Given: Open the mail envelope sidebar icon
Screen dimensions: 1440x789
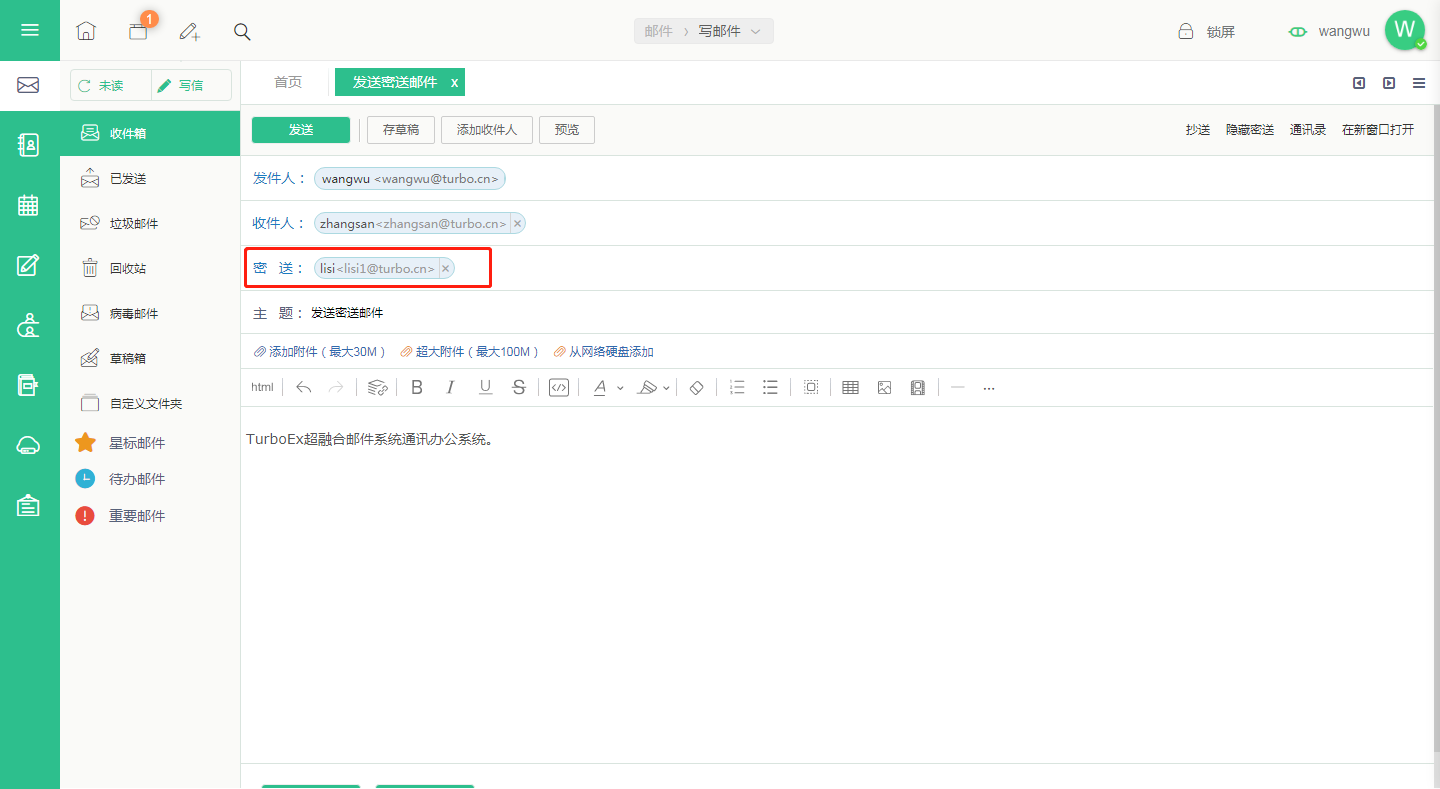Looking at the screenshot, I should tap(29, 85).
